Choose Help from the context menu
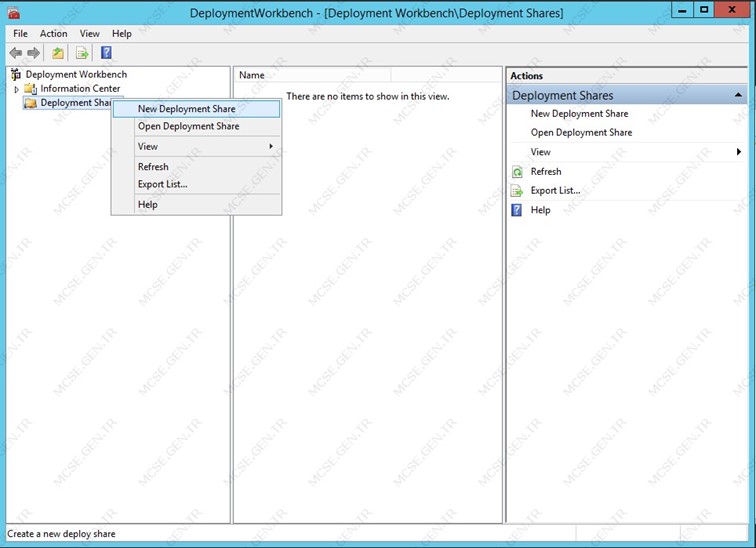 pos(196,204)
